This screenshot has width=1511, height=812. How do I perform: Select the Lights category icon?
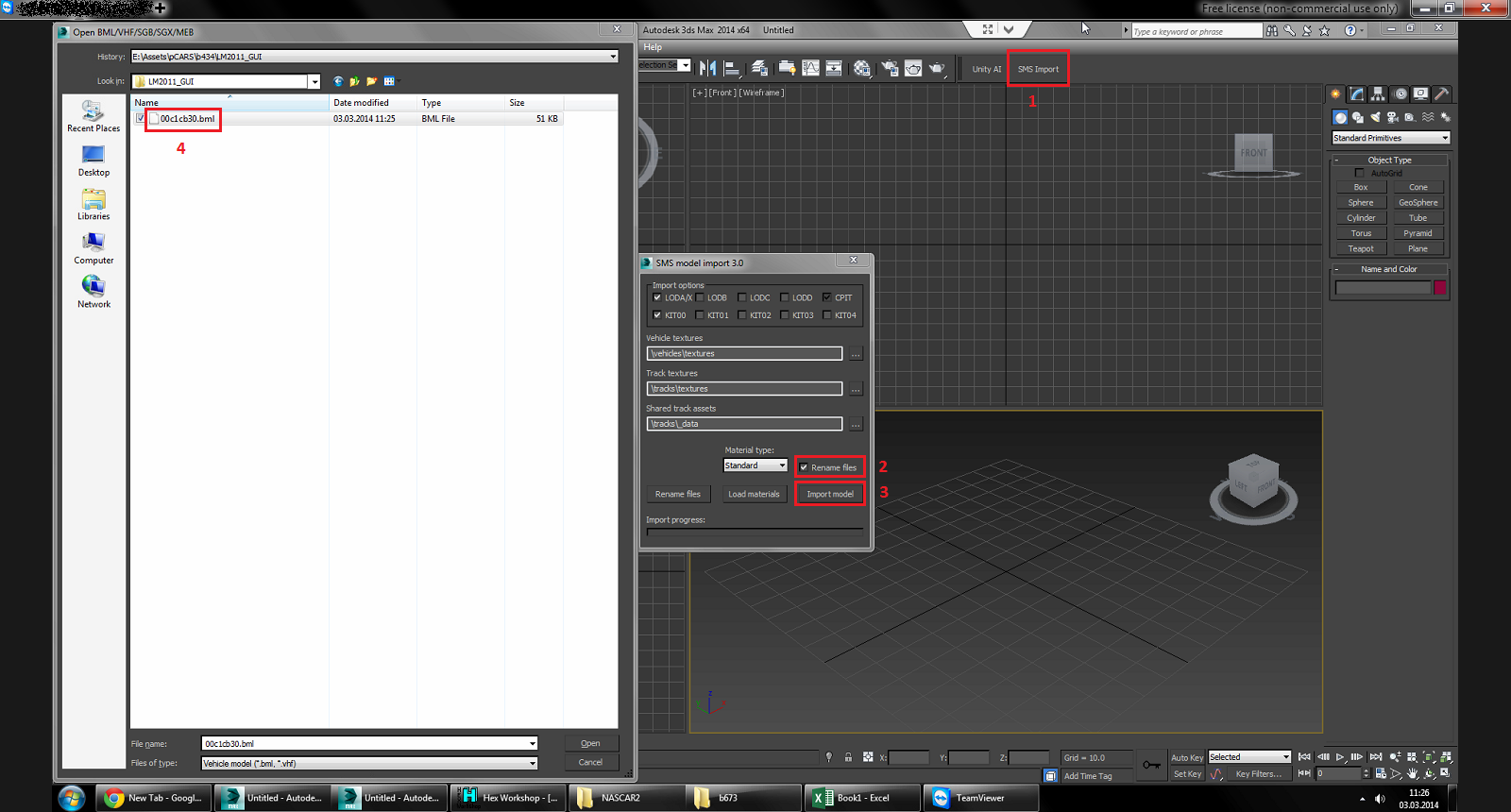click(x=1375, y=118)
